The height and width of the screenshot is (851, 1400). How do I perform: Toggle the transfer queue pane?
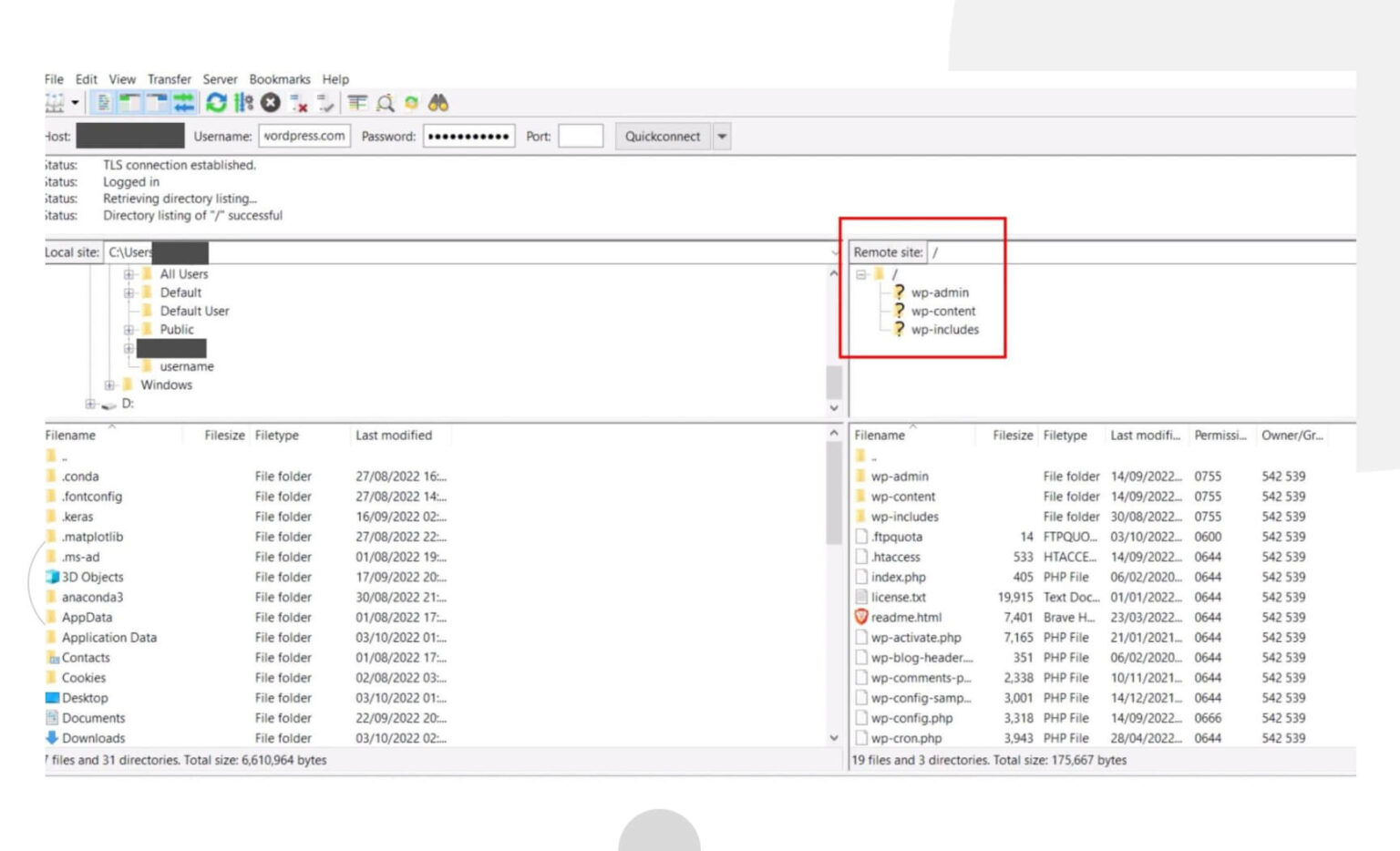(x=183, y=102)
